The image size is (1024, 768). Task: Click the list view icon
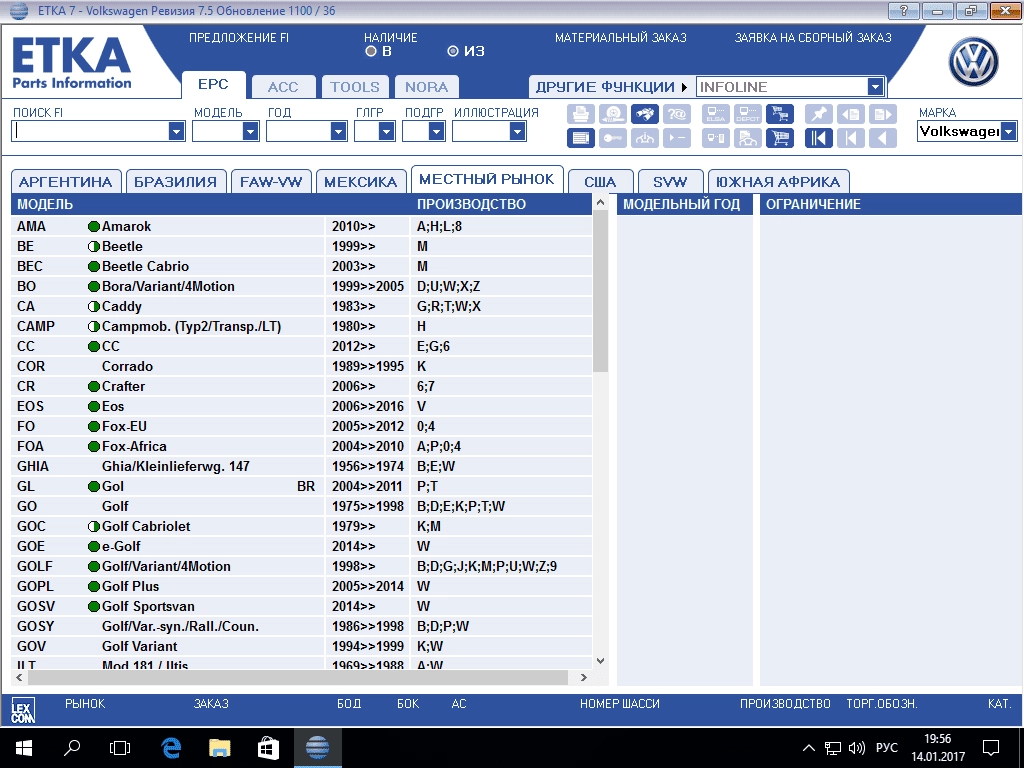(x=581, y=138)
